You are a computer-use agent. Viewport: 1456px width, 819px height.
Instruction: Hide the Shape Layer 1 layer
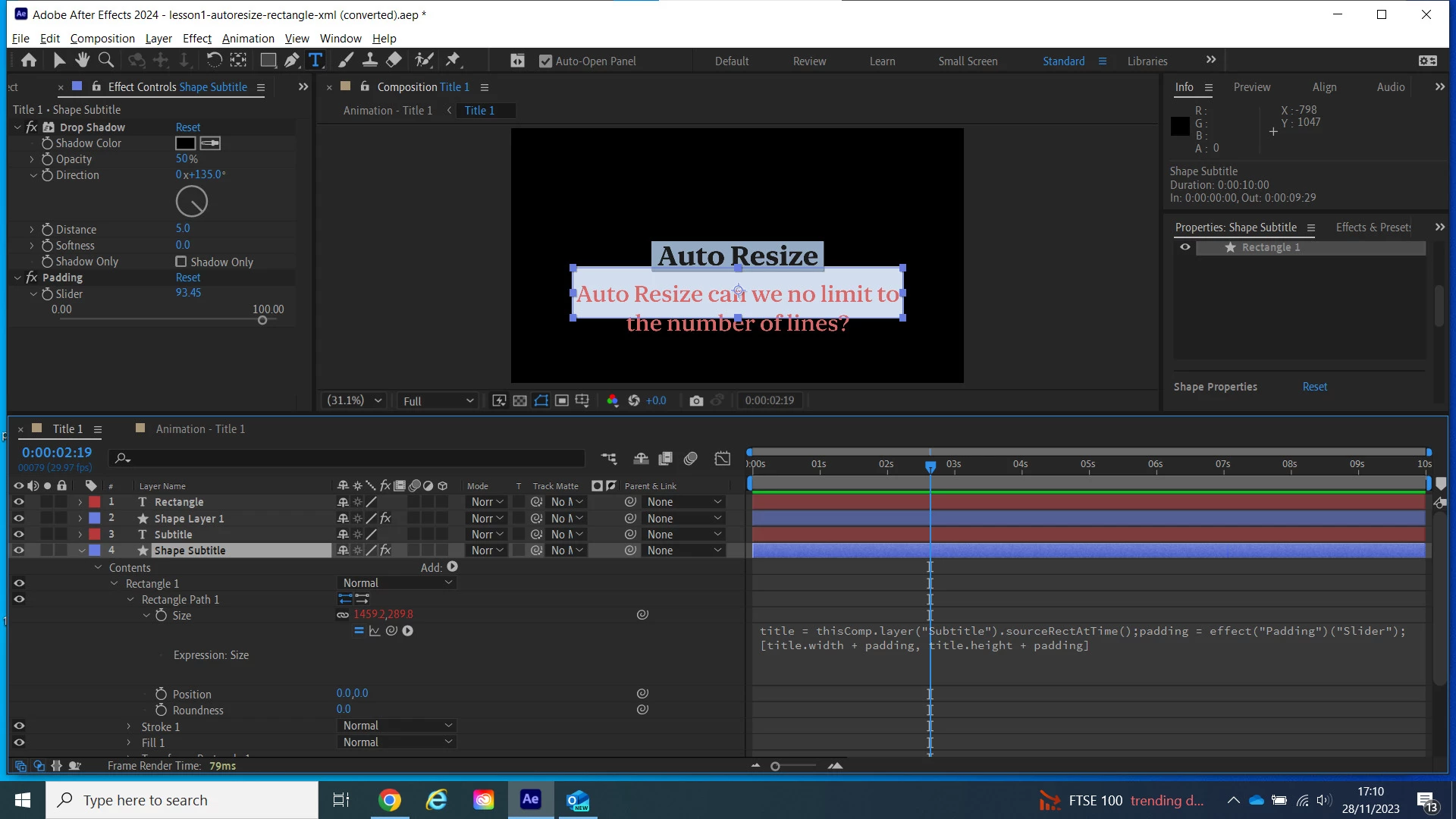pos(19,519)
